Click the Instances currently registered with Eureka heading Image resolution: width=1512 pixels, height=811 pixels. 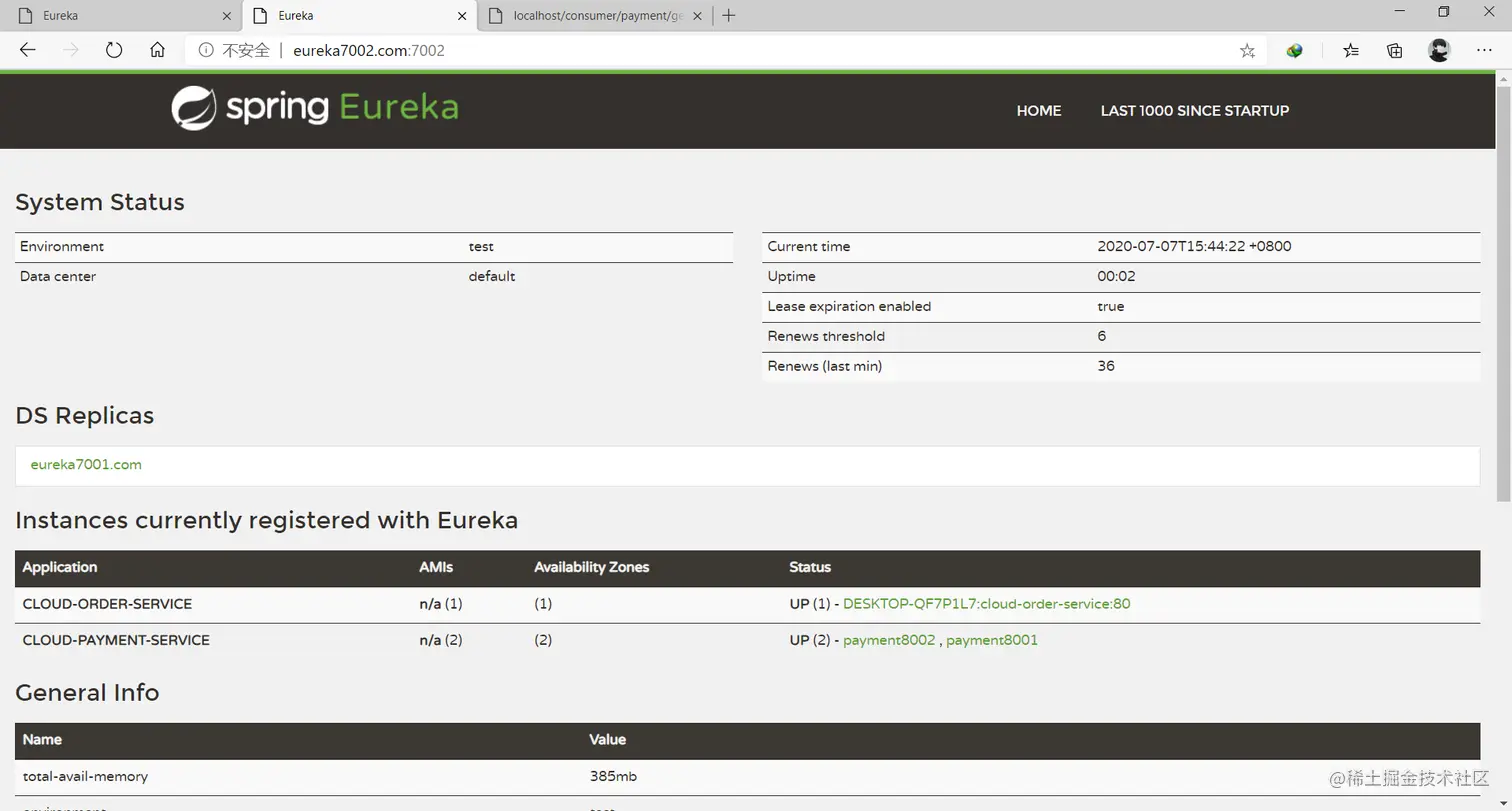tap(267, 520)
